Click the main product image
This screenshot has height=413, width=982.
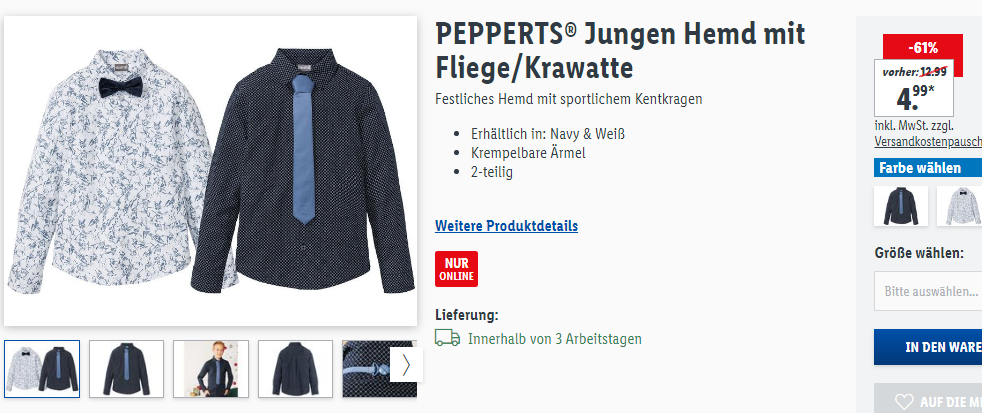(210, 171)
